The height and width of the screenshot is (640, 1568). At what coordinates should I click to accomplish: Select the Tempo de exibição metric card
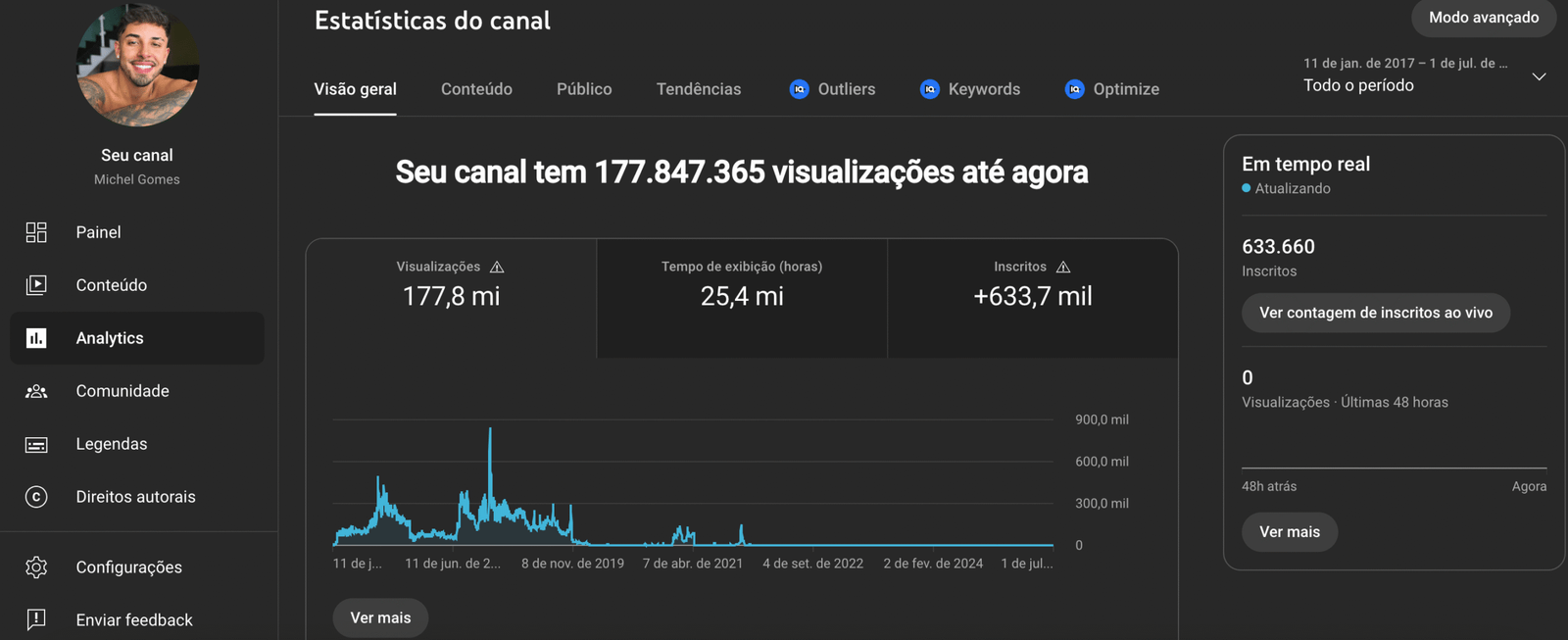(742, 298)
